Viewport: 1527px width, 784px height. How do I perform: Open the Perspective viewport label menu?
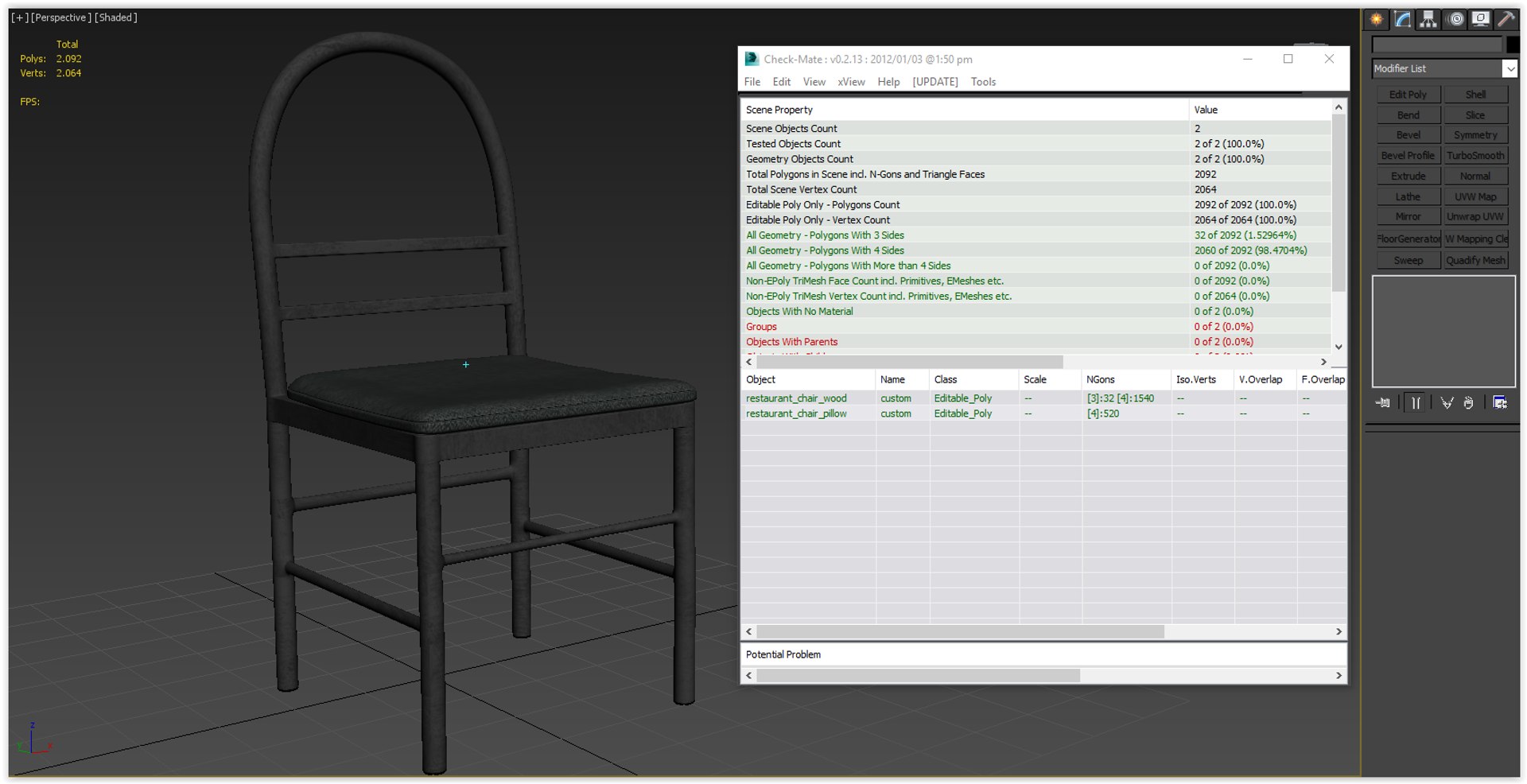click(x=60, y=17)
